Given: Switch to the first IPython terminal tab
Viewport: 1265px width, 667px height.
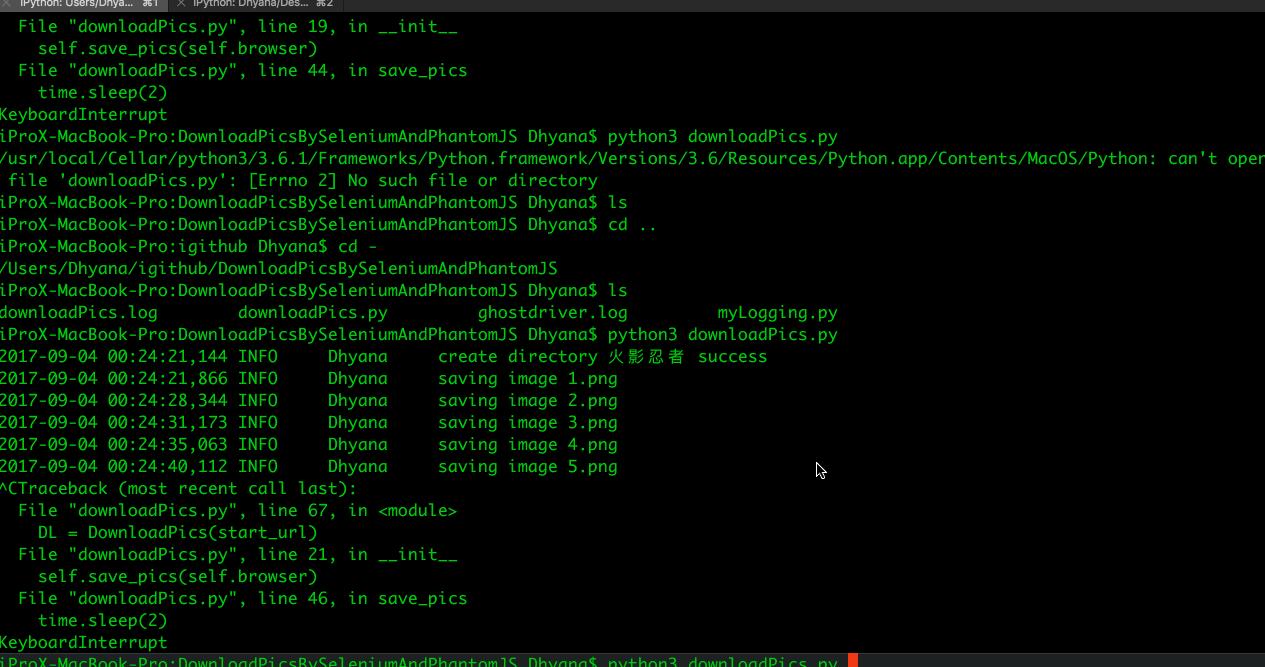Looking at the screenshot, I should (x=80, y=5).
